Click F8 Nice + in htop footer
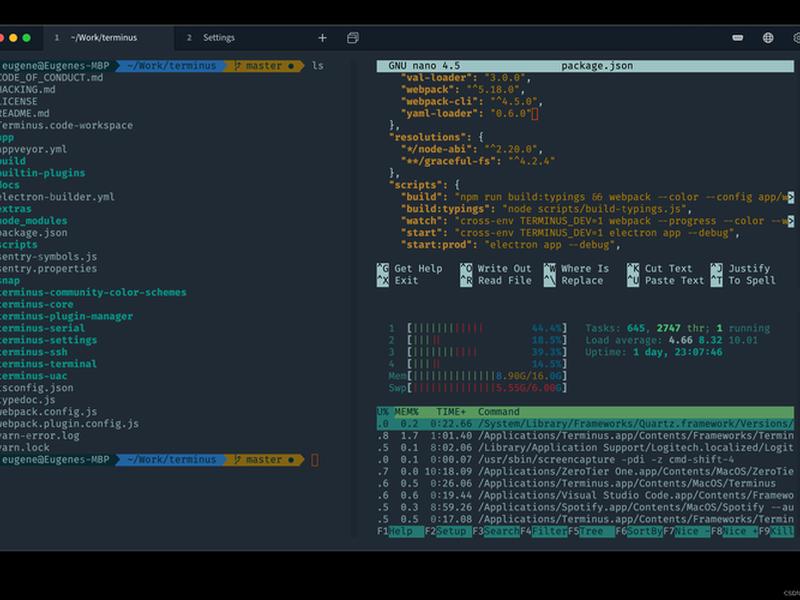The image size is (800, 600). (734, 531)
